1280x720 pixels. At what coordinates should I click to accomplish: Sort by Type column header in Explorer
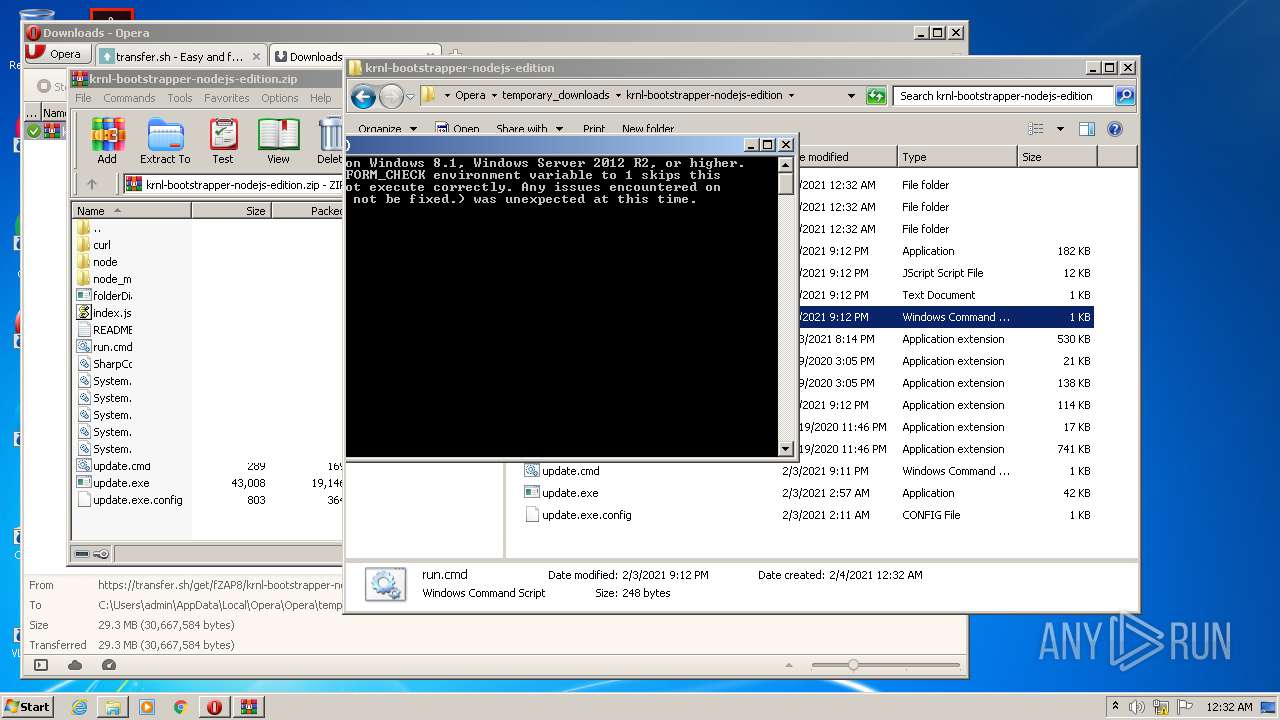[x=957, y=157]
